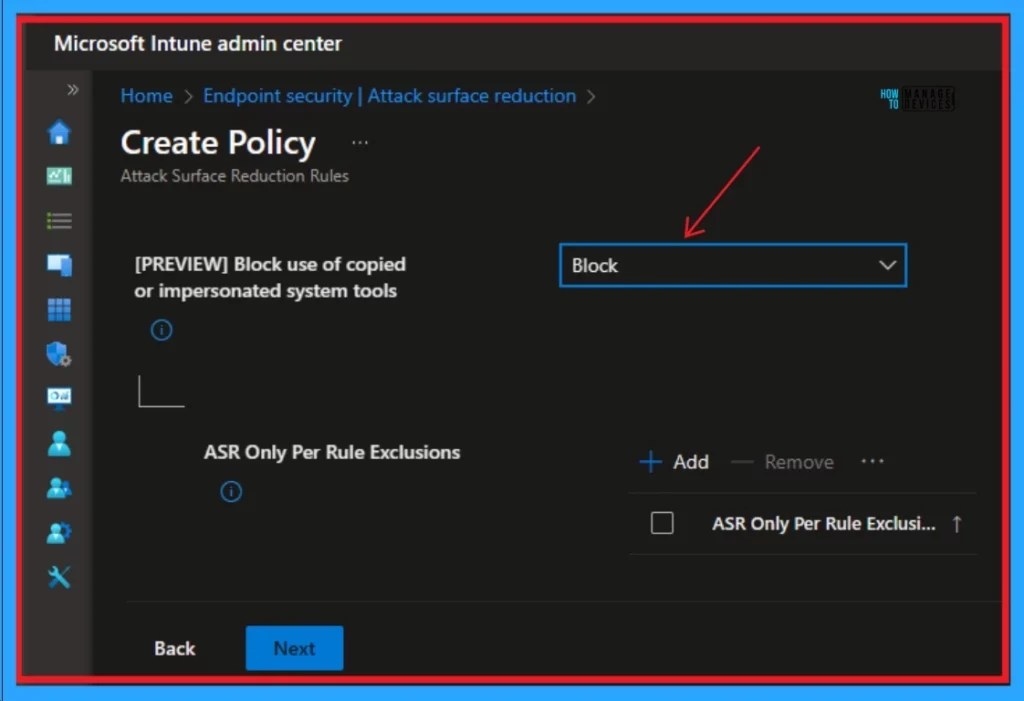Select the Devices sidebar icon
This screenshot has width=1024, height=701.
pos(59,264)
